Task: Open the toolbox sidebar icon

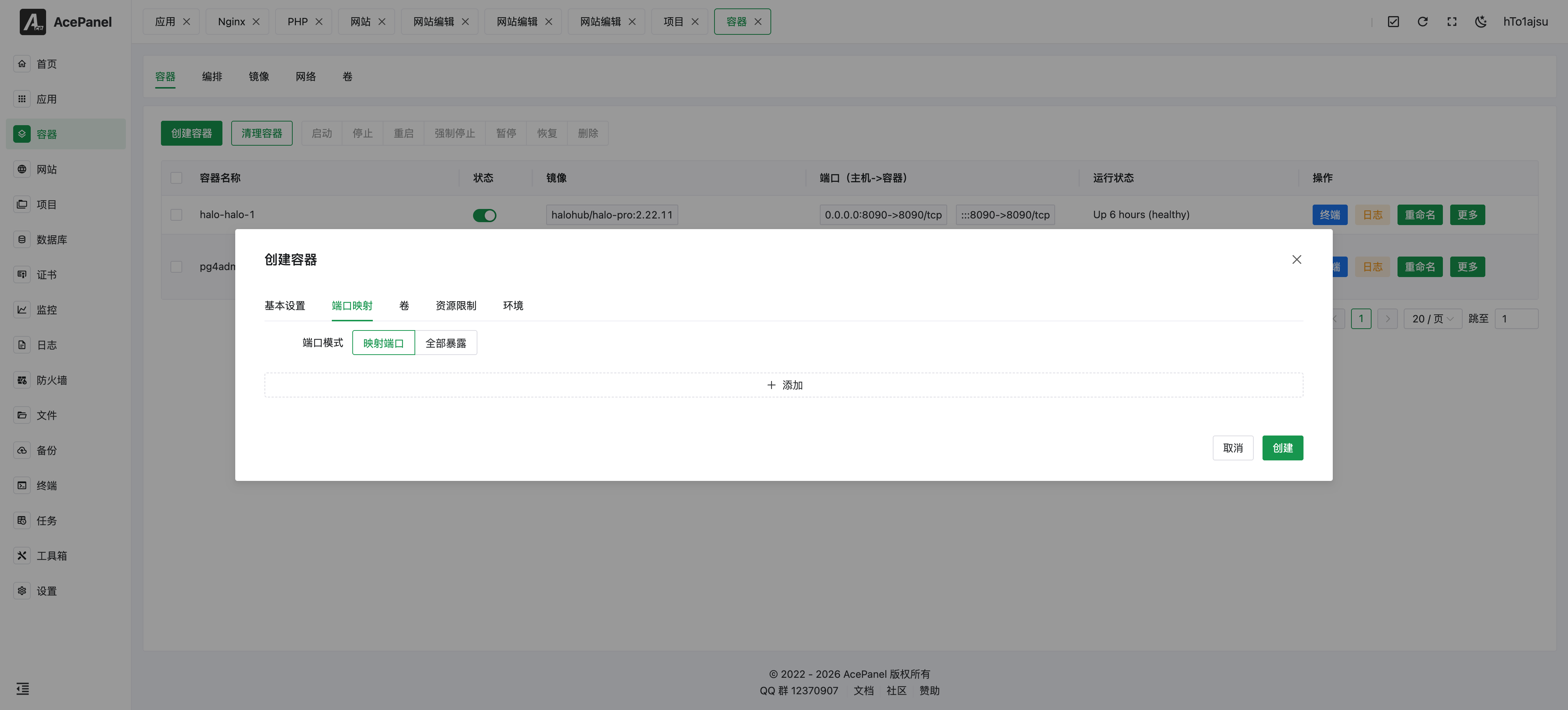Action: tap(22, 555)
